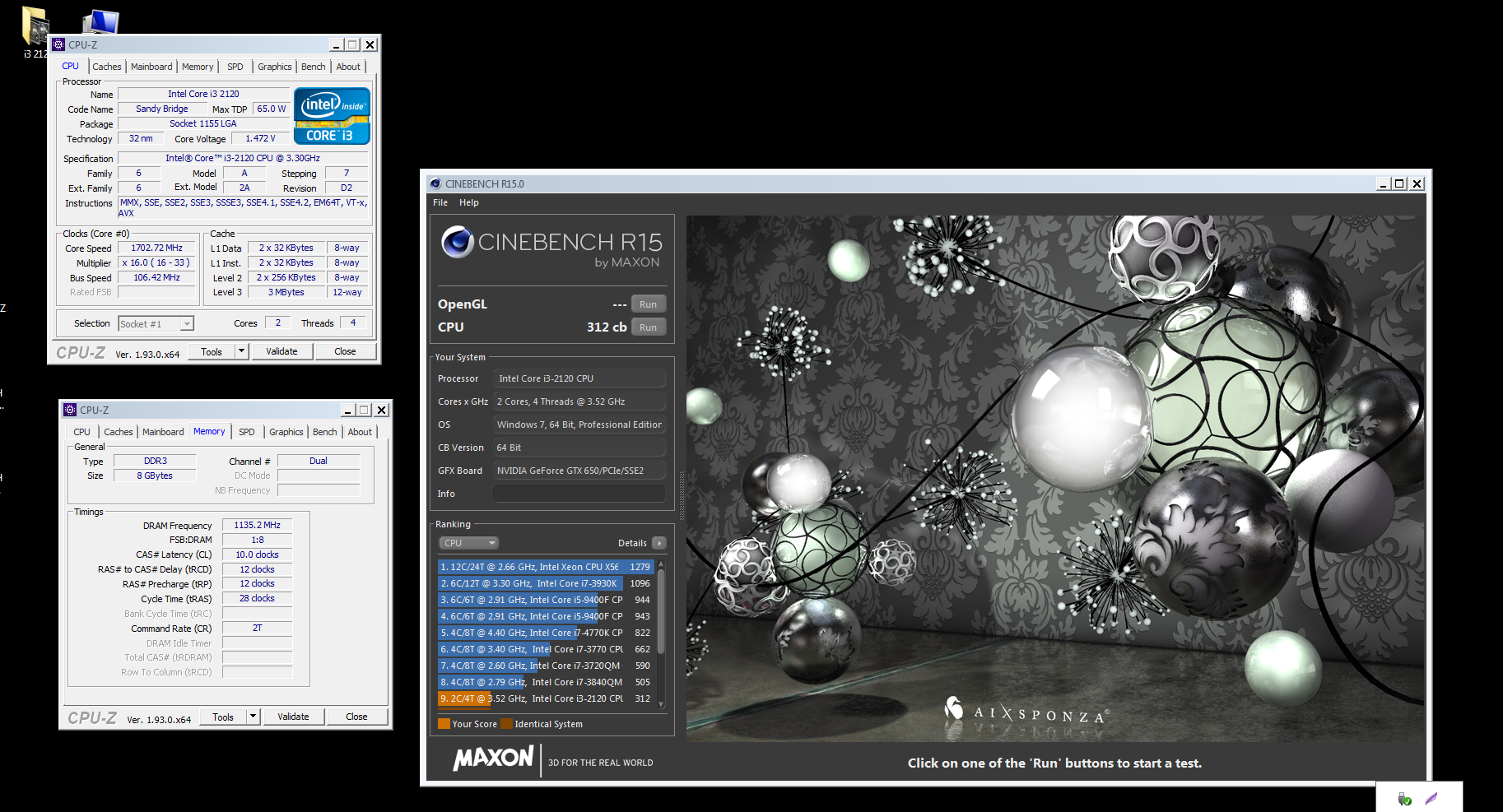Click the rendered scene preview image

click(1055, 478)
